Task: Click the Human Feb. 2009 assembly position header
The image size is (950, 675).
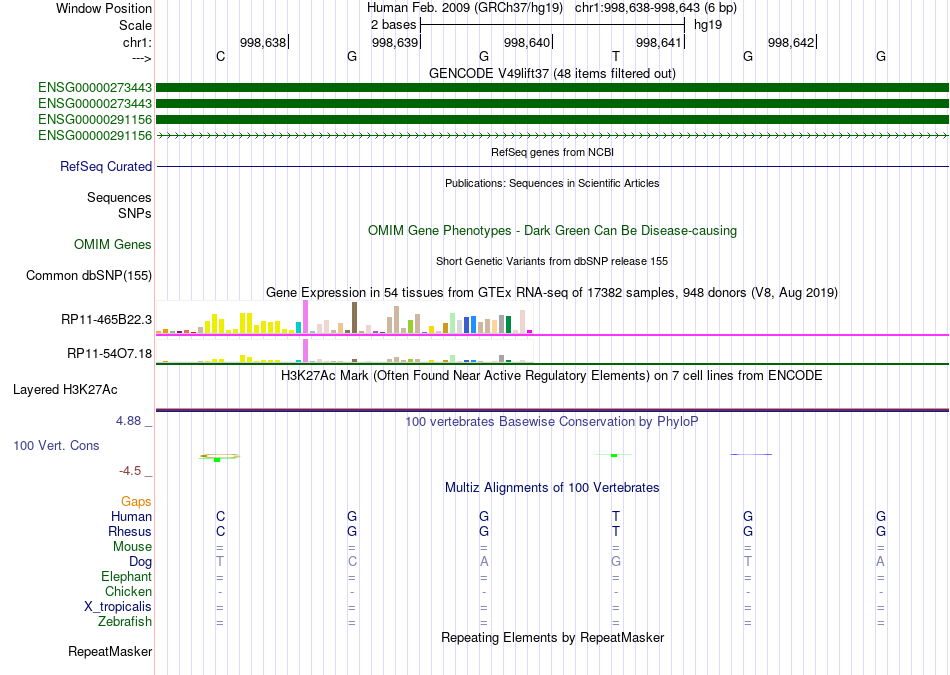Action: coord(552,8)
